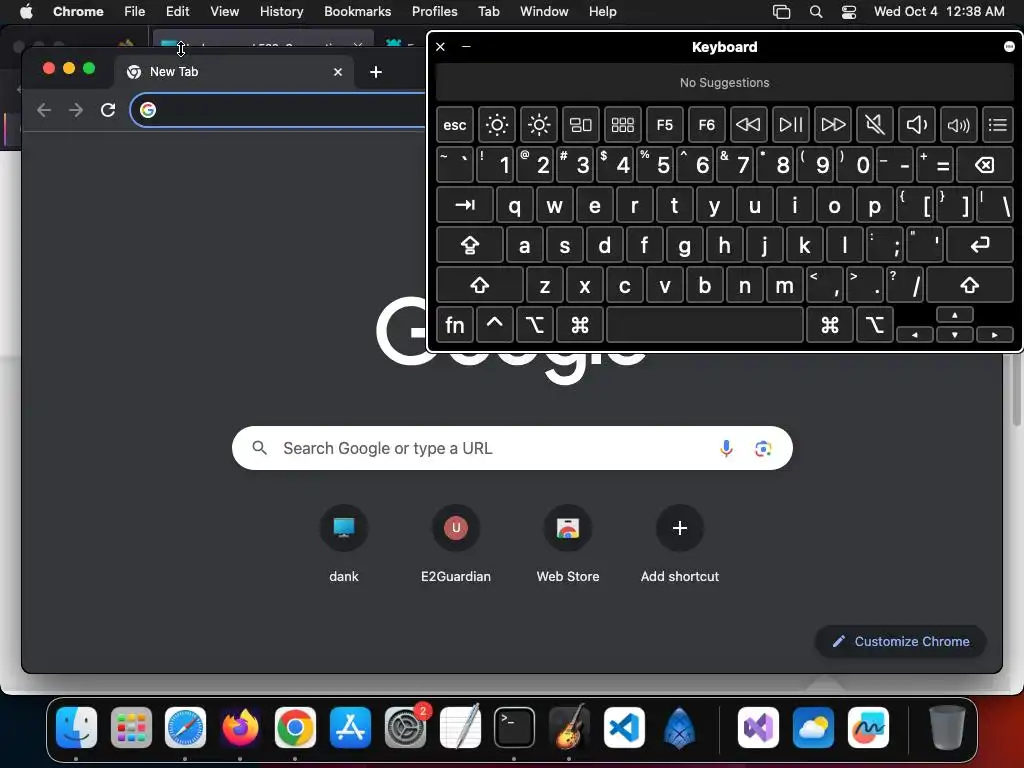Open the E2Guardian shortcut
Image resolution: width=1024 pixels, height=768 pixels.
456,543
